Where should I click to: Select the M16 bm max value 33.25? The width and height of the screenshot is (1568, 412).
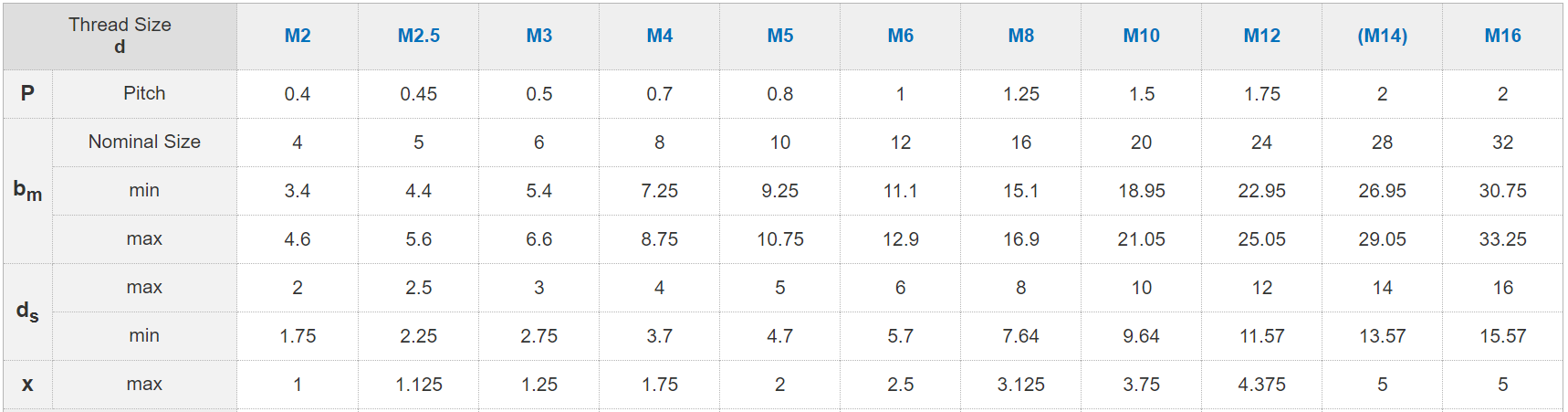[x=1502, y=239]
